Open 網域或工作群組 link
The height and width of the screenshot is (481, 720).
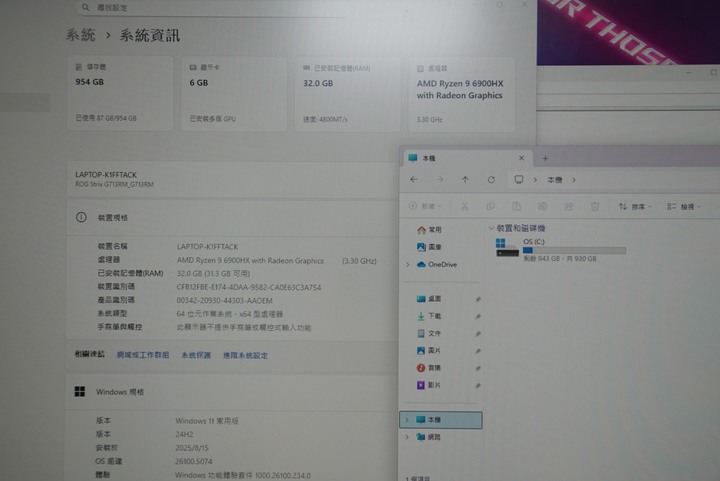point(143,355)
